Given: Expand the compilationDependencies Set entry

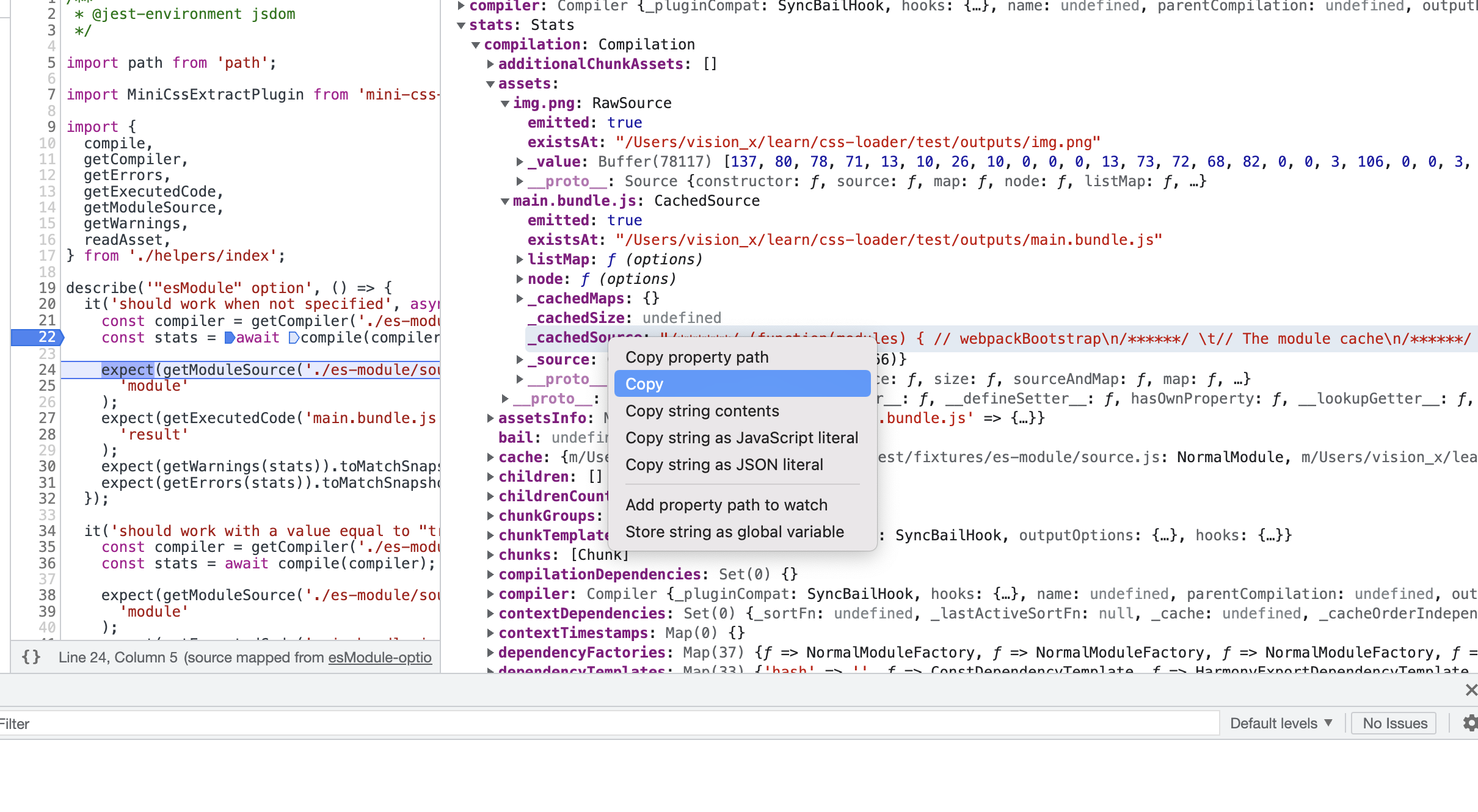Looking at the screenshot, I should click(490, 575).
